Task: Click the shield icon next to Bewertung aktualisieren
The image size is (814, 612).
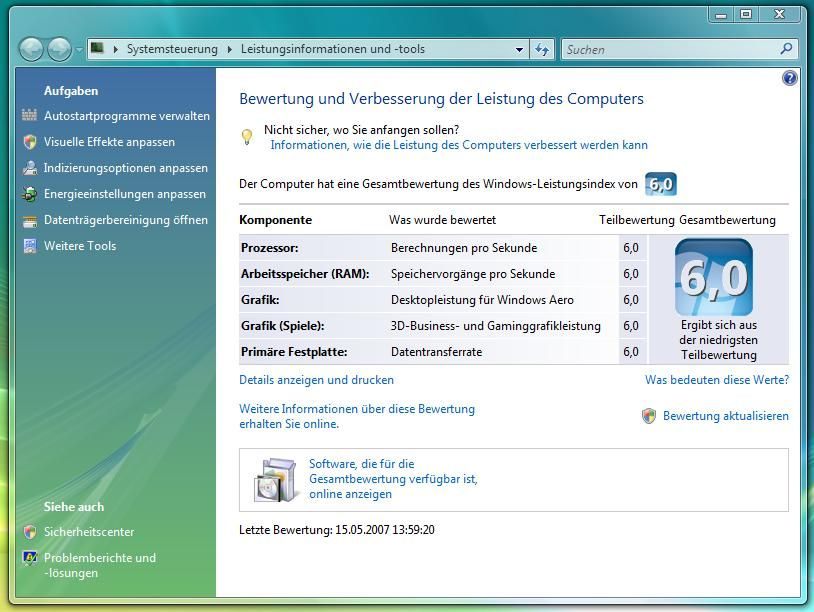Action: [649, 416]
